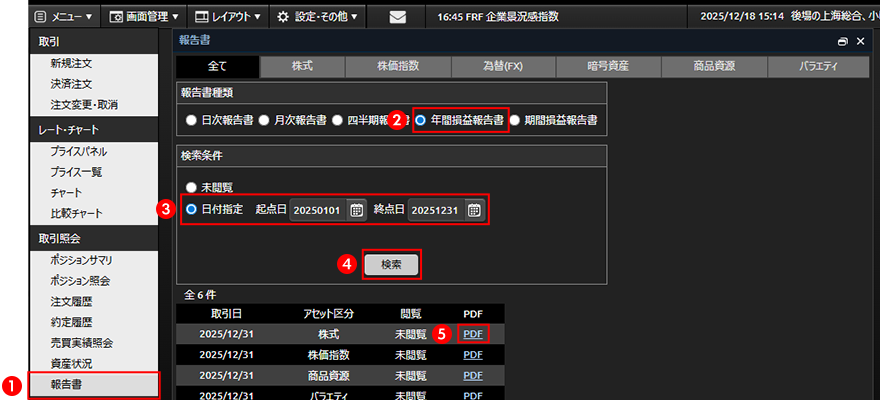
Task: Switch to the 暗号資産 tab
Action: pyautogui.click(x=609, y=66)
